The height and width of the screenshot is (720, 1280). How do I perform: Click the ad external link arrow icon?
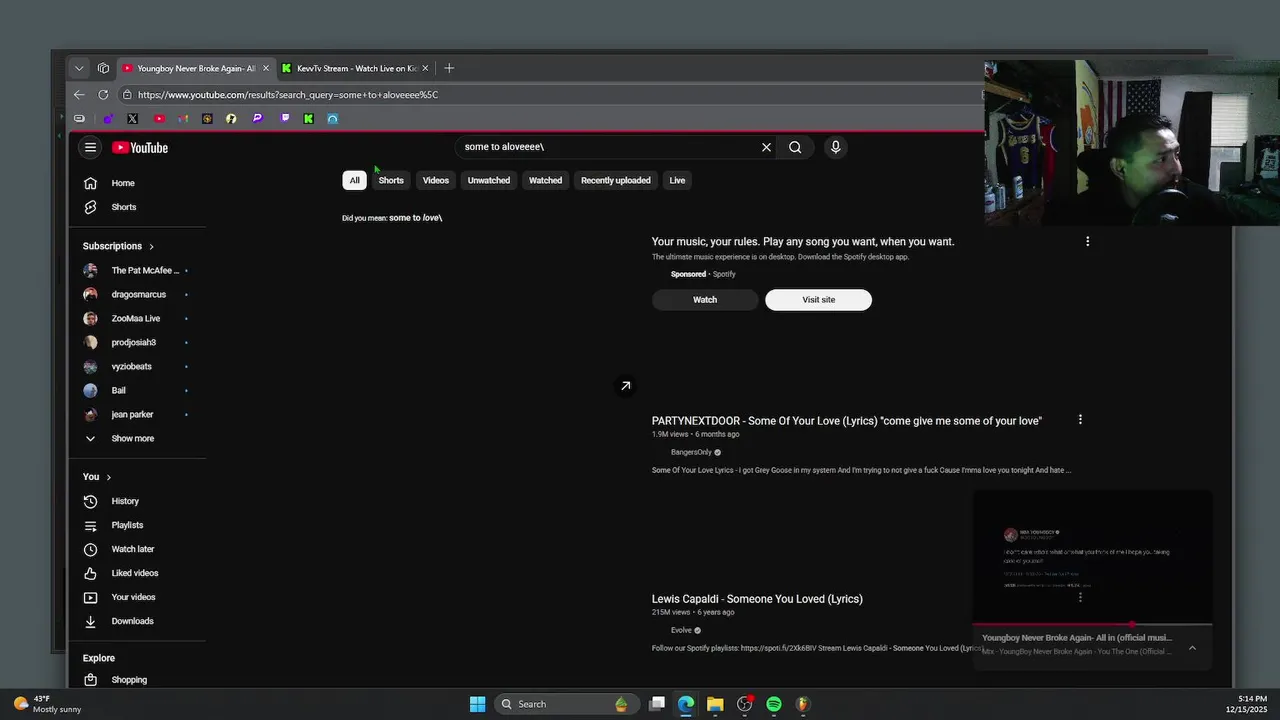[x=625, y=386]
